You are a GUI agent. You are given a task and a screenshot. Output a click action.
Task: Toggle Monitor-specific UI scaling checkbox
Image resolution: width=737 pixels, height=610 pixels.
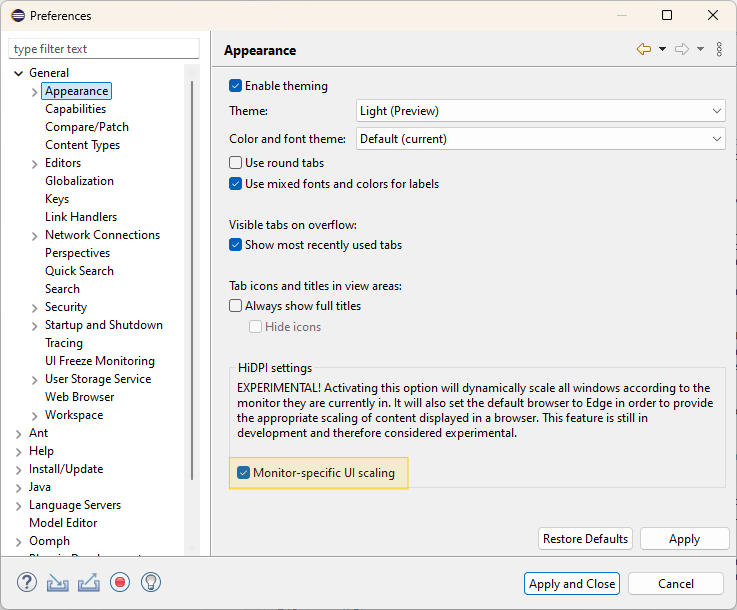click(x=243, y=473)
